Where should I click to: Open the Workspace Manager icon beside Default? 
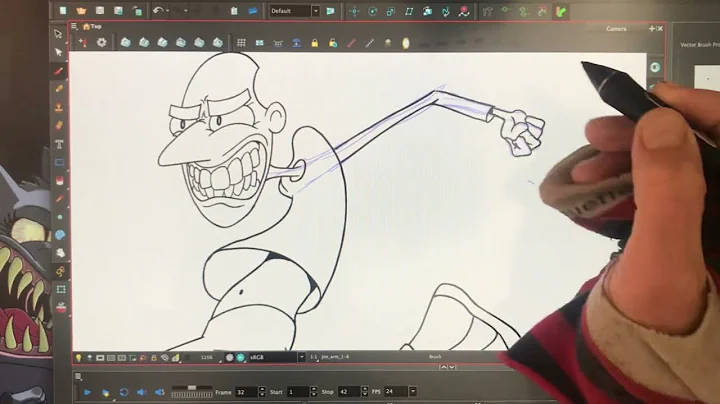pyautogui.click(x=330, y=11)
